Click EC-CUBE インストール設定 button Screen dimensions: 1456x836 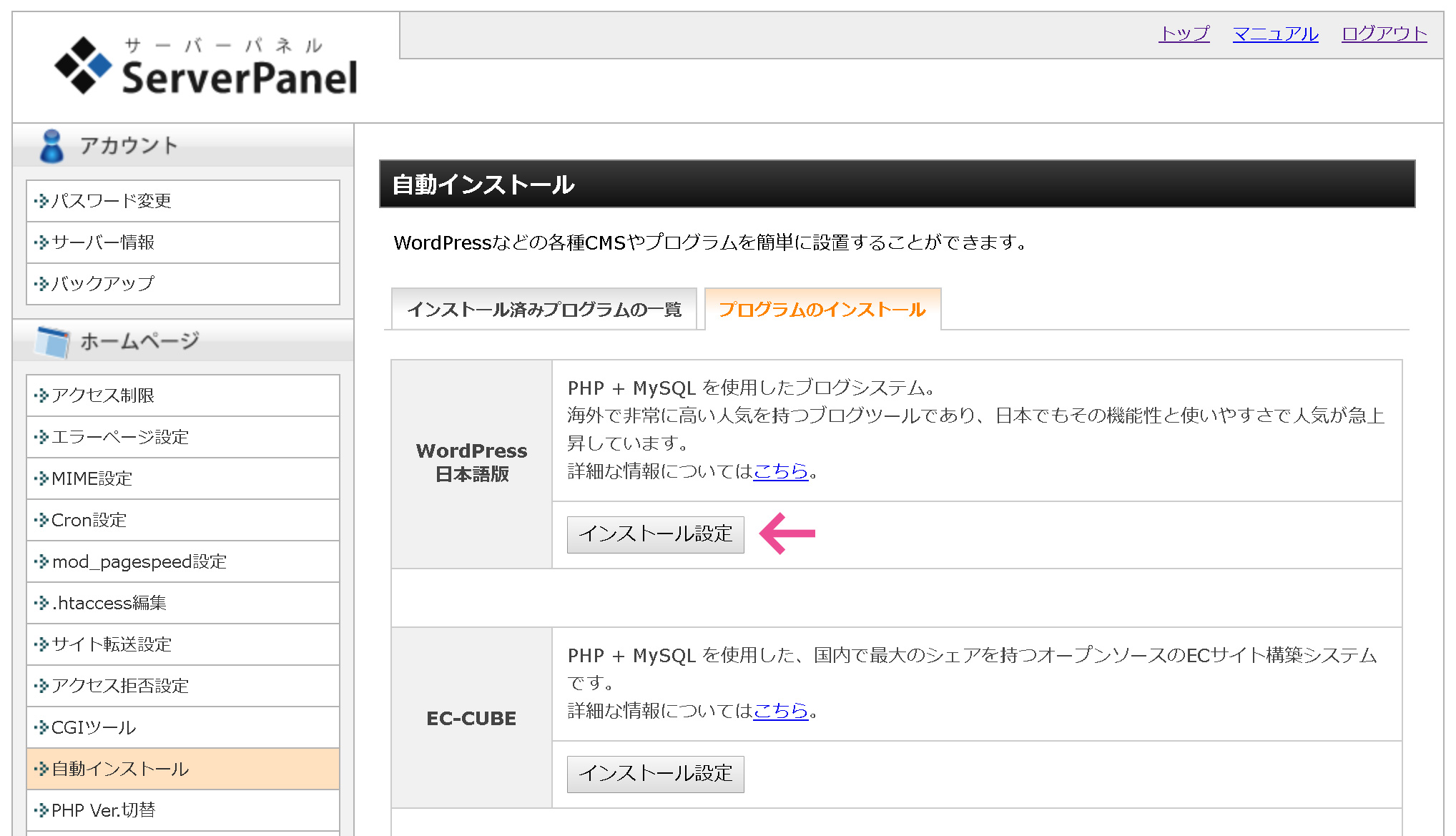655,774
